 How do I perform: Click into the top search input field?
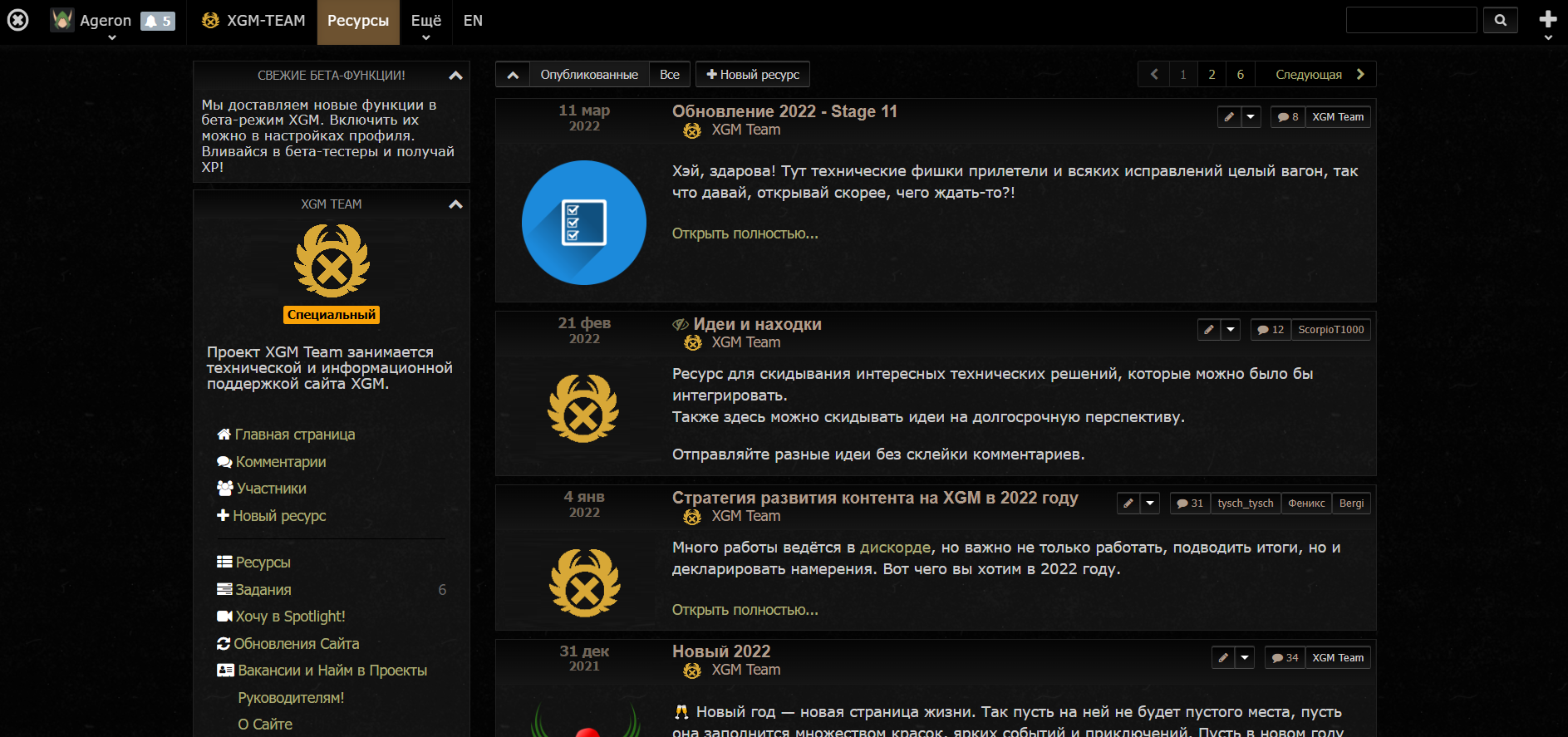click(1411, 20)
